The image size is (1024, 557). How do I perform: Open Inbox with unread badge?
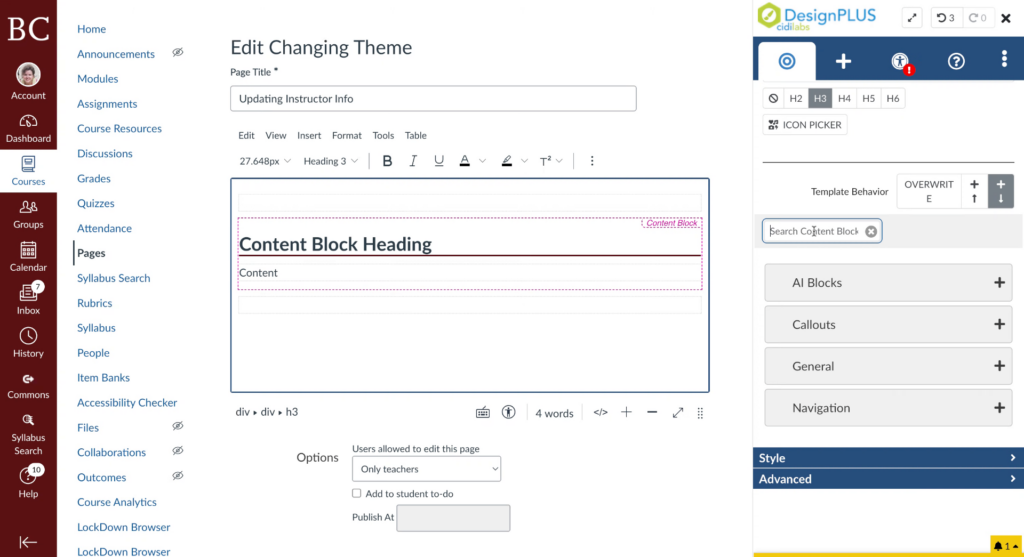28,299
